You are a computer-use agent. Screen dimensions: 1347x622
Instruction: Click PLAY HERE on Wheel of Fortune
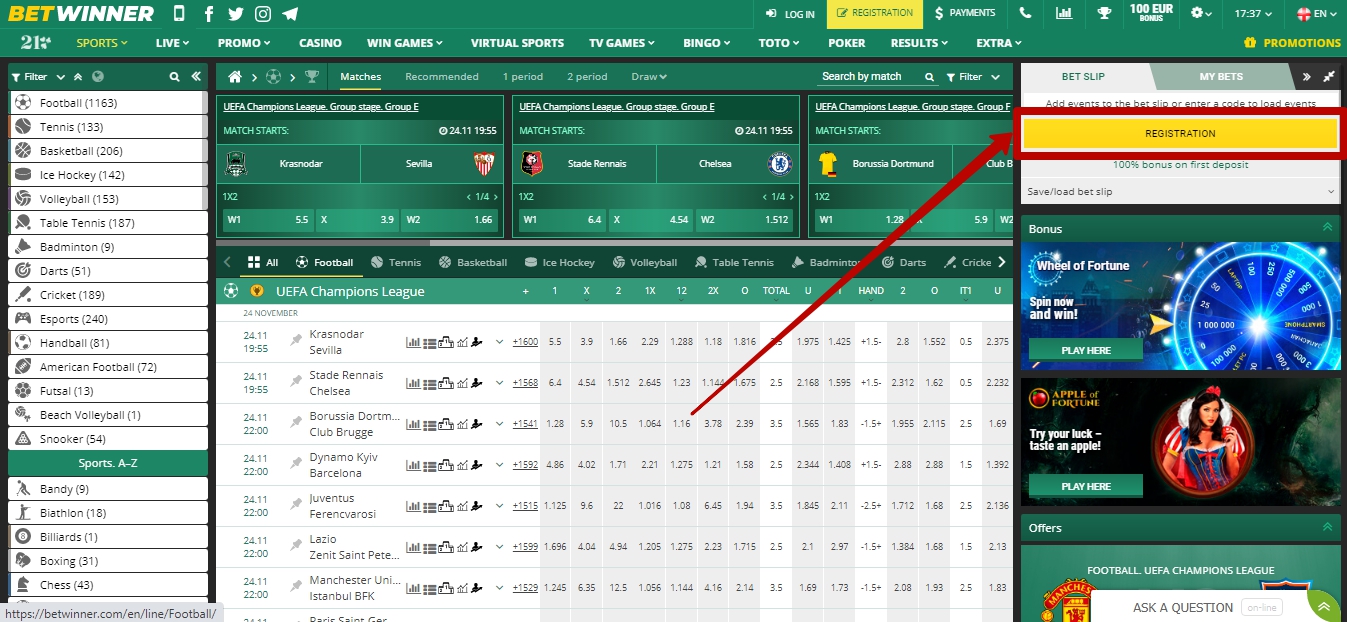click(x=1086, y=350)
